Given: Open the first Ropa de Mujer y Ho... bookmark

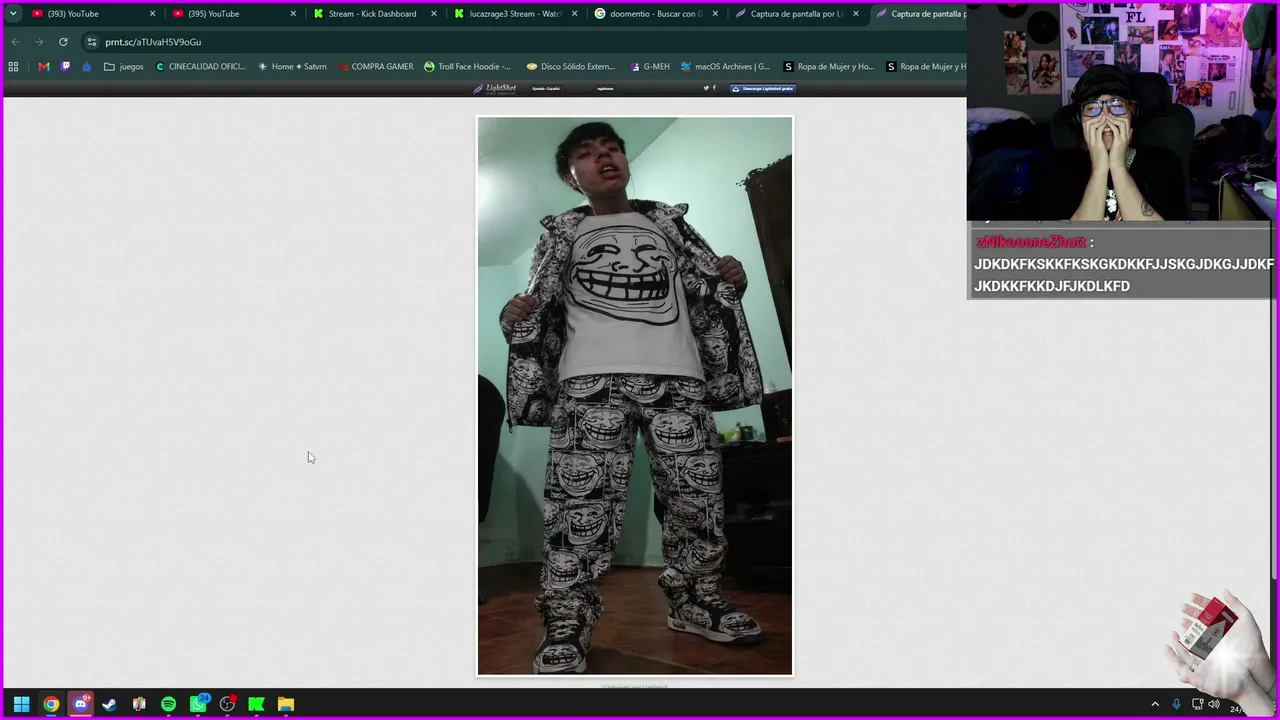Looking at the screenshot, I should 829,67.
